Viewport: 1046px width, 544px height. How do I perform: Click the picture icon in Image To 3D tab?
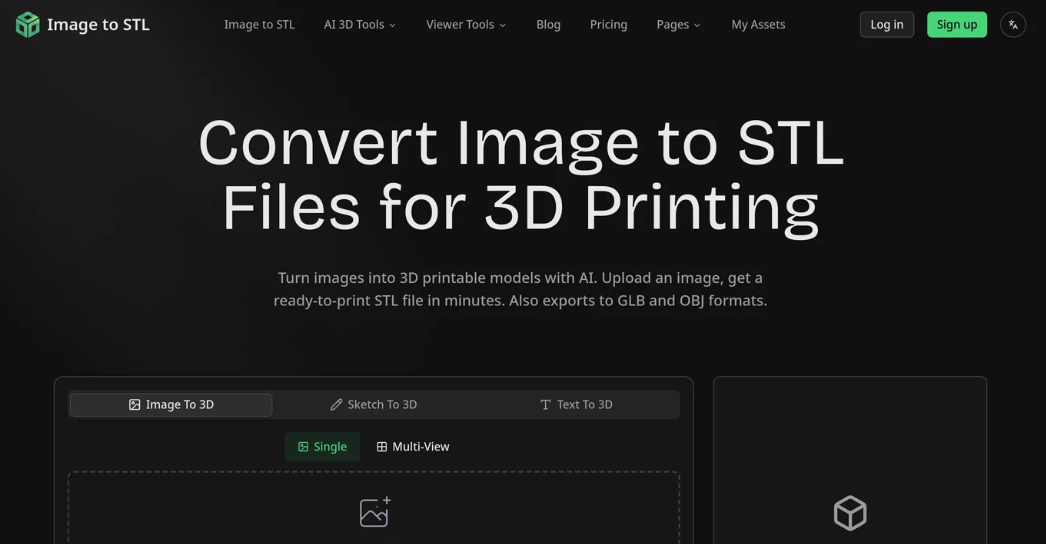pyautogui.click(x=134, y=405)
